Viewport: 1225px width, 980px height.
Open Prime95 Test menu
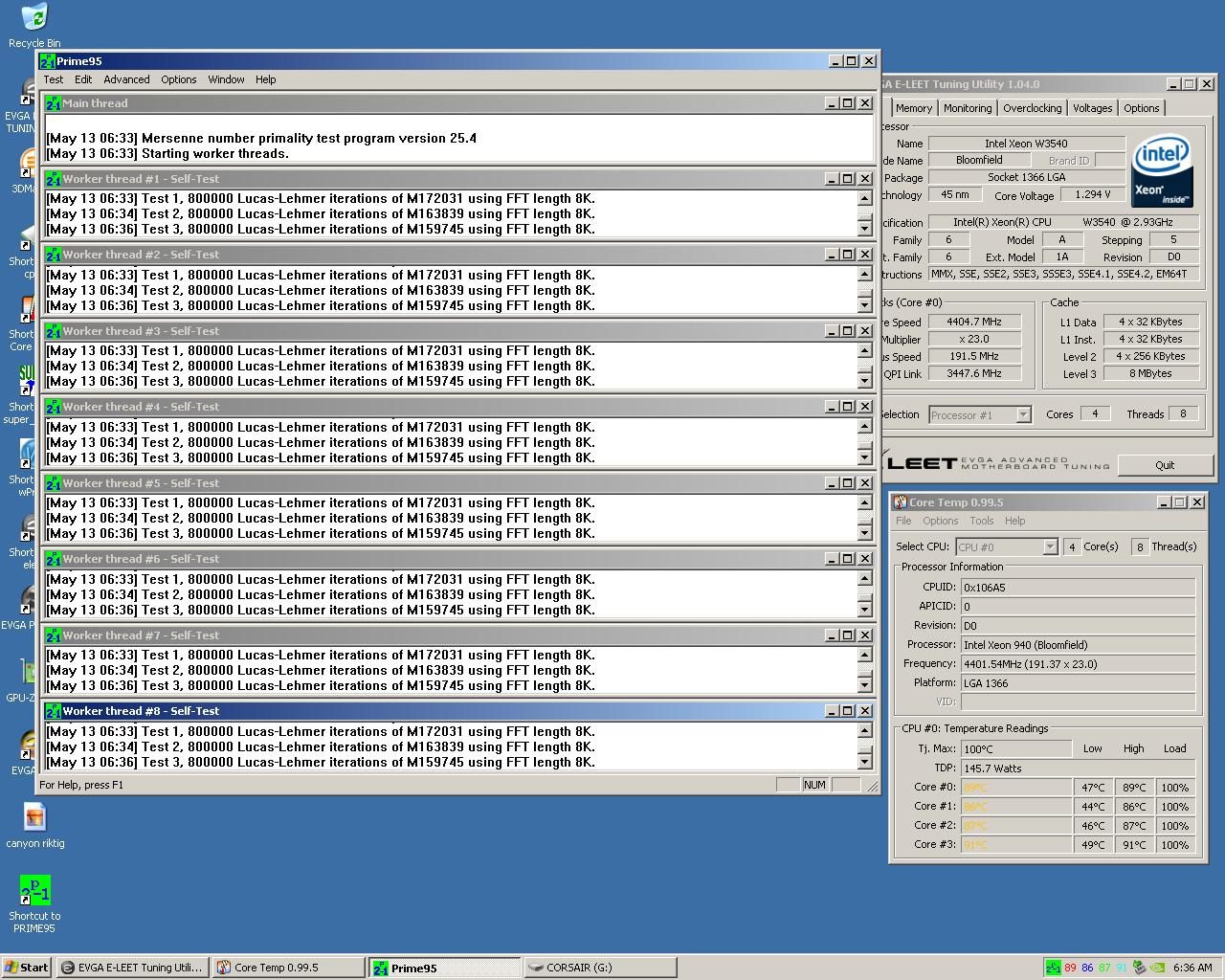(54, 79)
